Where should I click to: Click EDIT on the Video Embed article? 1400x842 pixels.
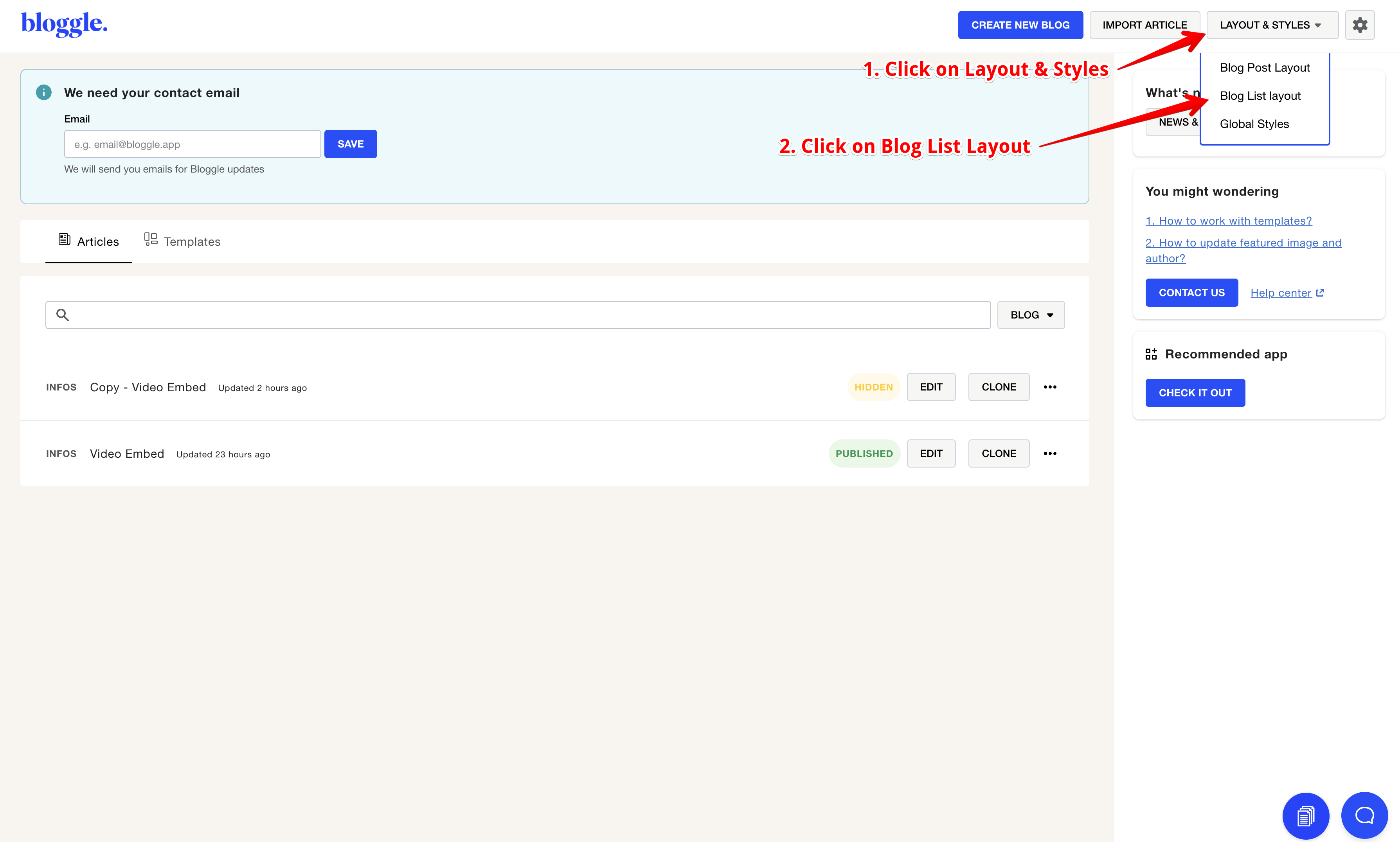click(x=931, y=453)
